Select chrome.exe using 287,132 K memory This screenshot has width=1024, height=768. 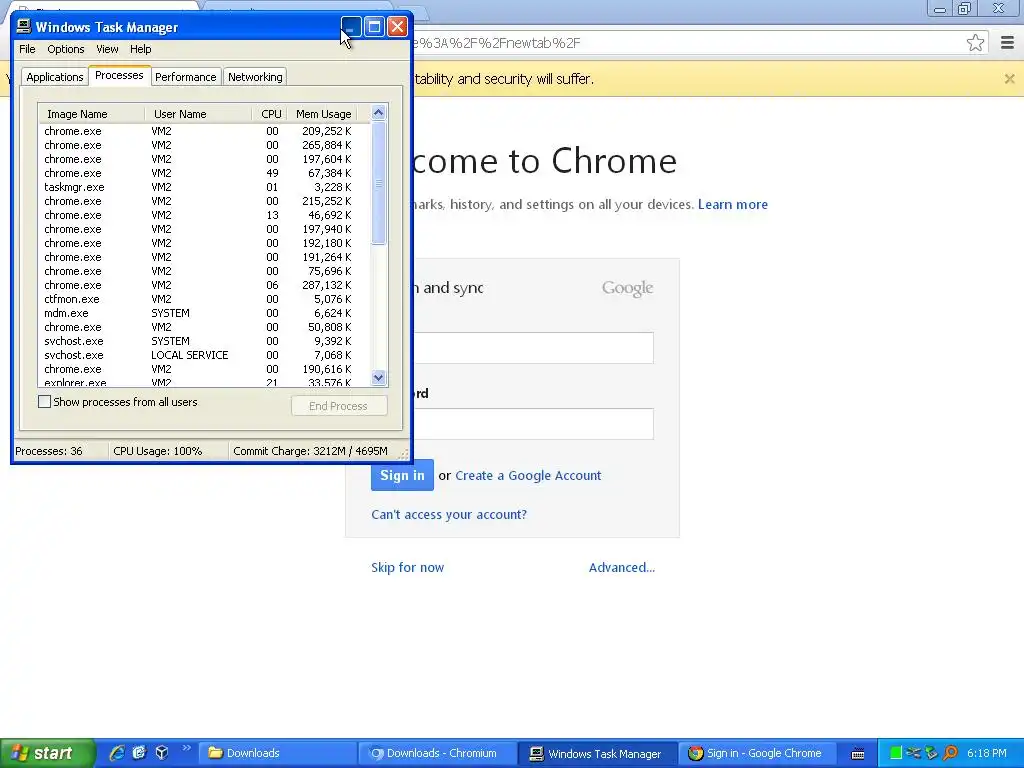204,285
